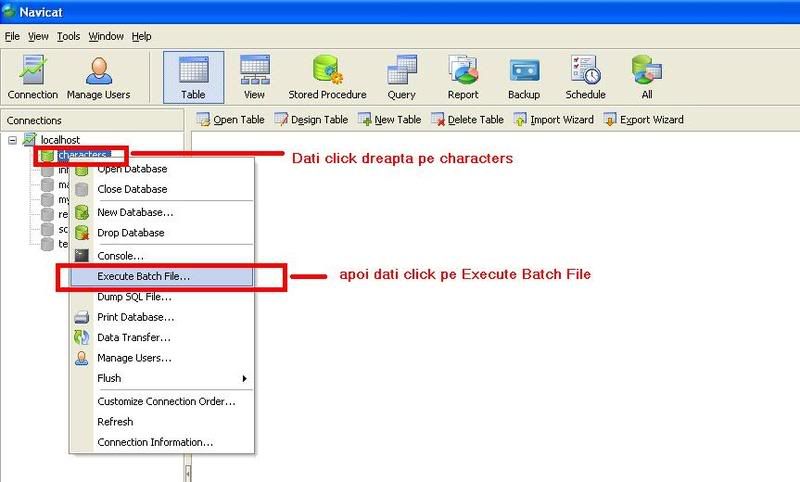Open the Schedule toolbar icon

point(585,76)
